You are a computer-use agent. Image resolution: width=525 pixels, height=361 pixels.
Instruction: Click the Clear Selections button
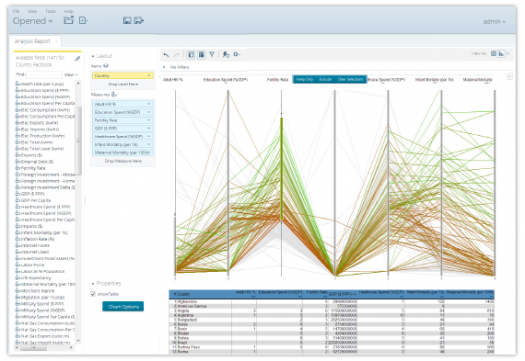351,79
